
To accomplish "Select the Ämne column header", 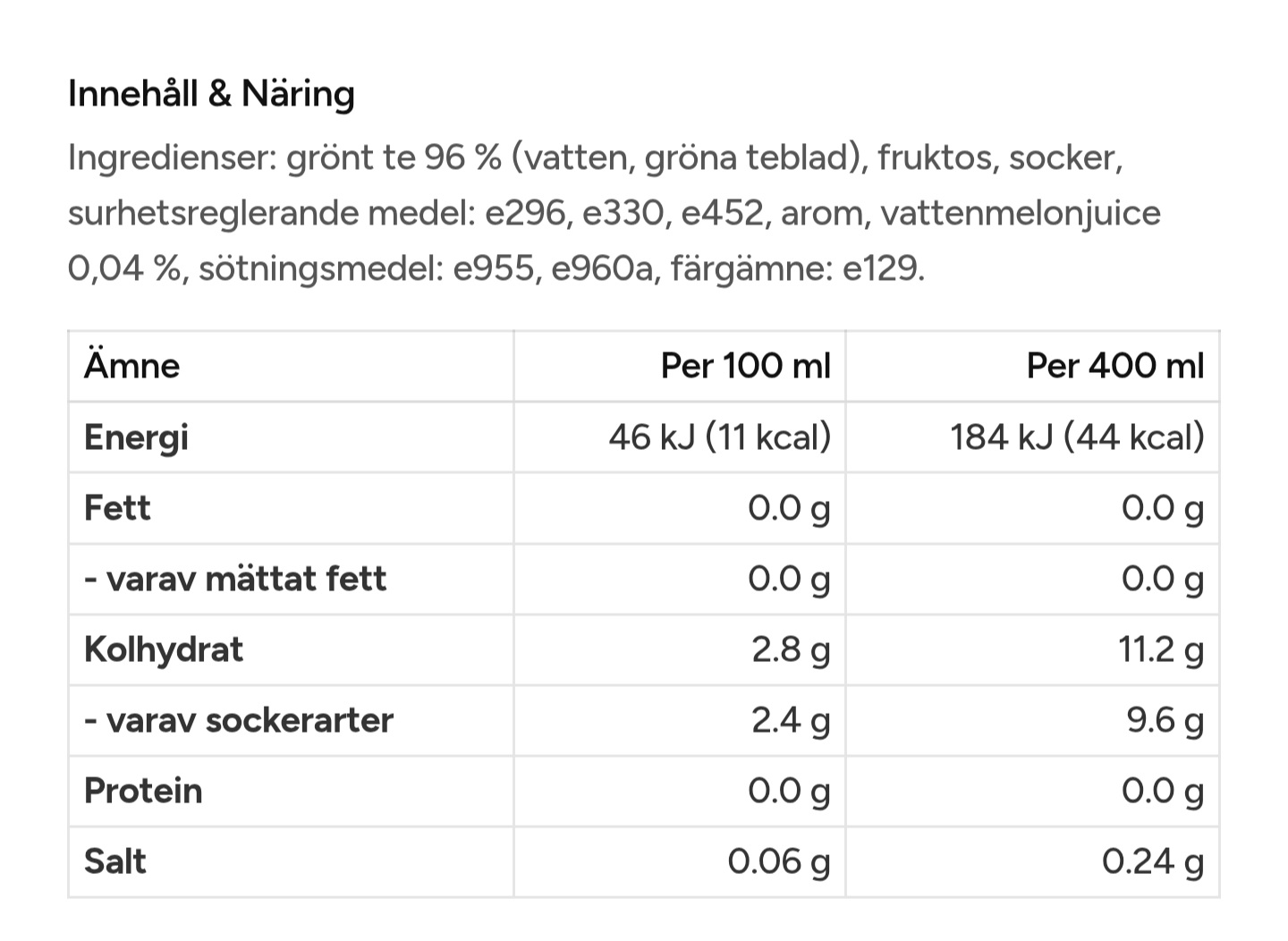I will (x=131, y=366).
